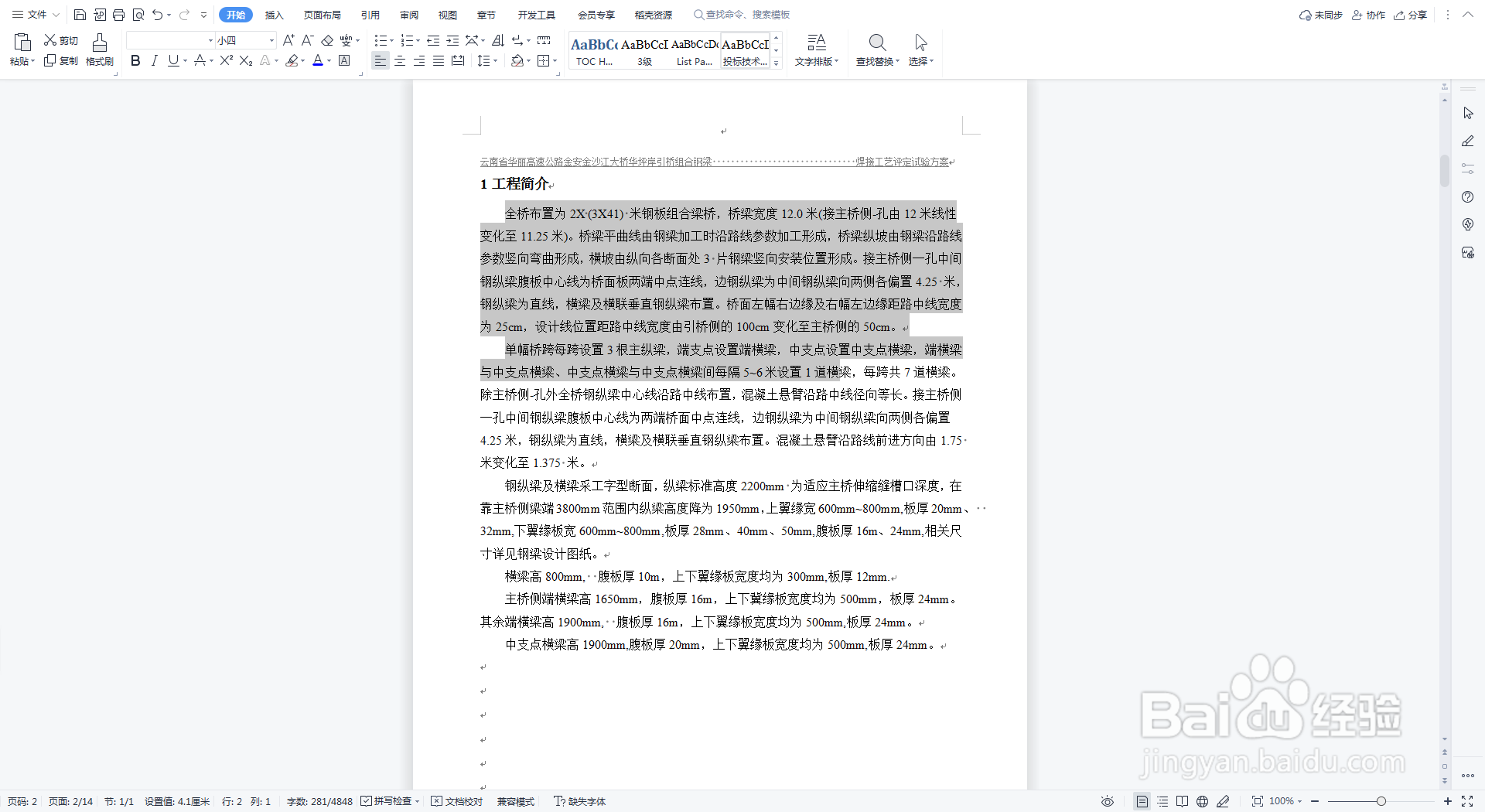Open the font size dropdown
Viewport: 1485px width, 812px height.
pyautogui.click(x=271, y=39)
